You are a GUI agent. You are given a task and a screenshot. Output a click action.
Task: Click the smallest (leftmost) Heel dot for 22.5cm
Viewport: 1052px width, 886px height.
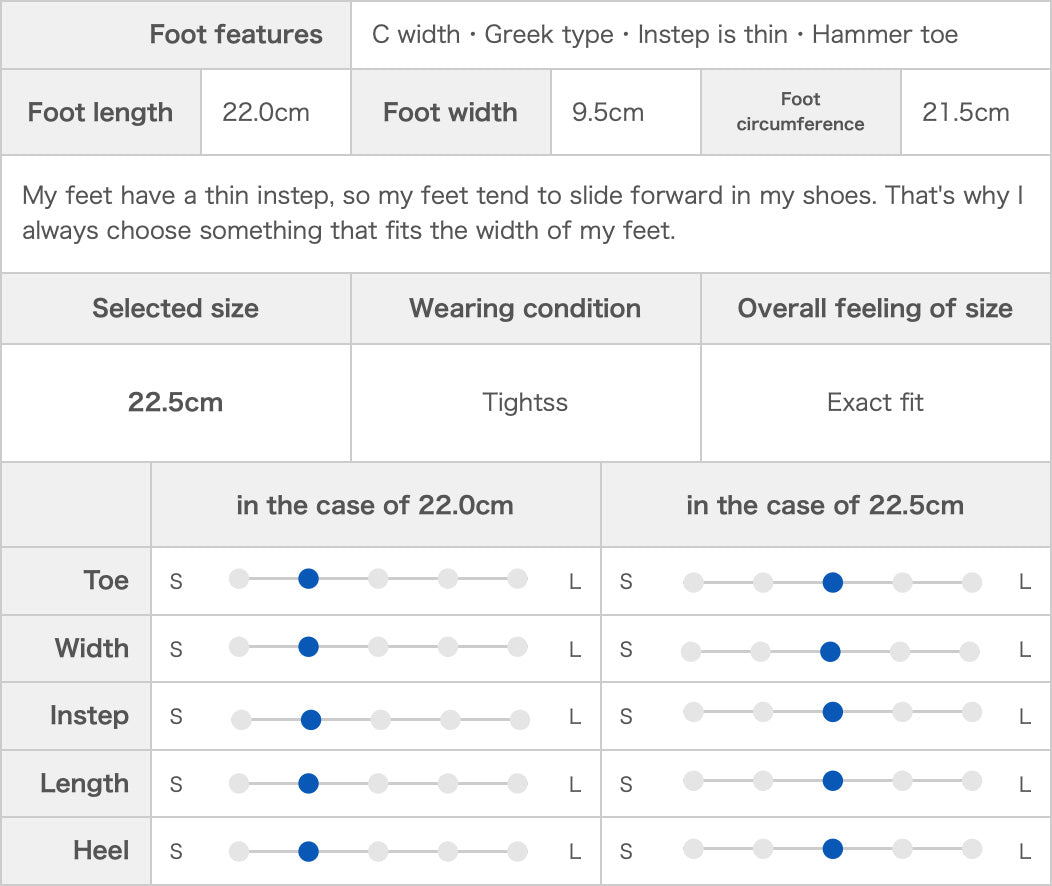[693, 848]
